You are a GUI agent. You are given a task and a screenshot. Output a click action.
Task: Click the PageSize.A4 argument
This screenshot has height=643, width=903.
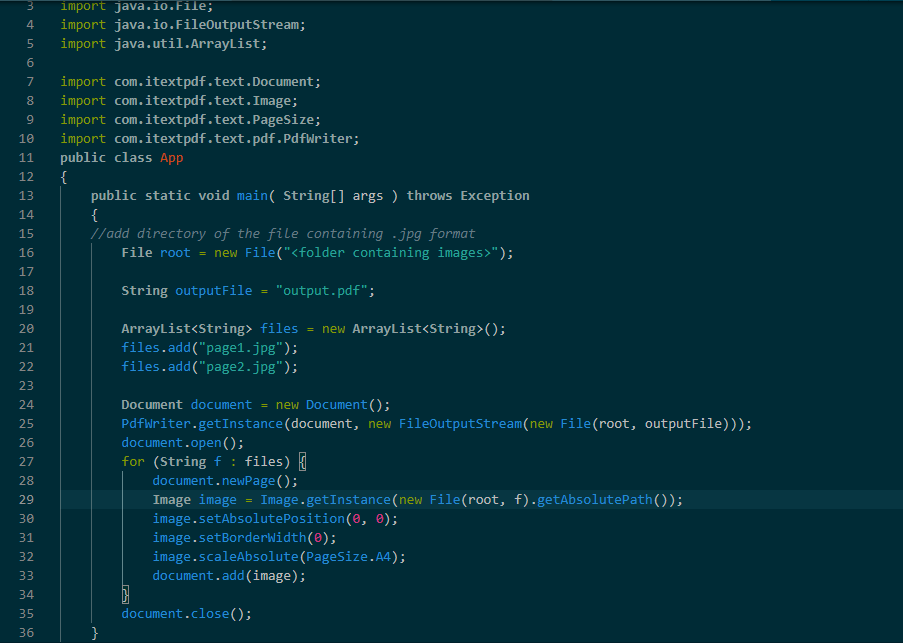point(348,557)
